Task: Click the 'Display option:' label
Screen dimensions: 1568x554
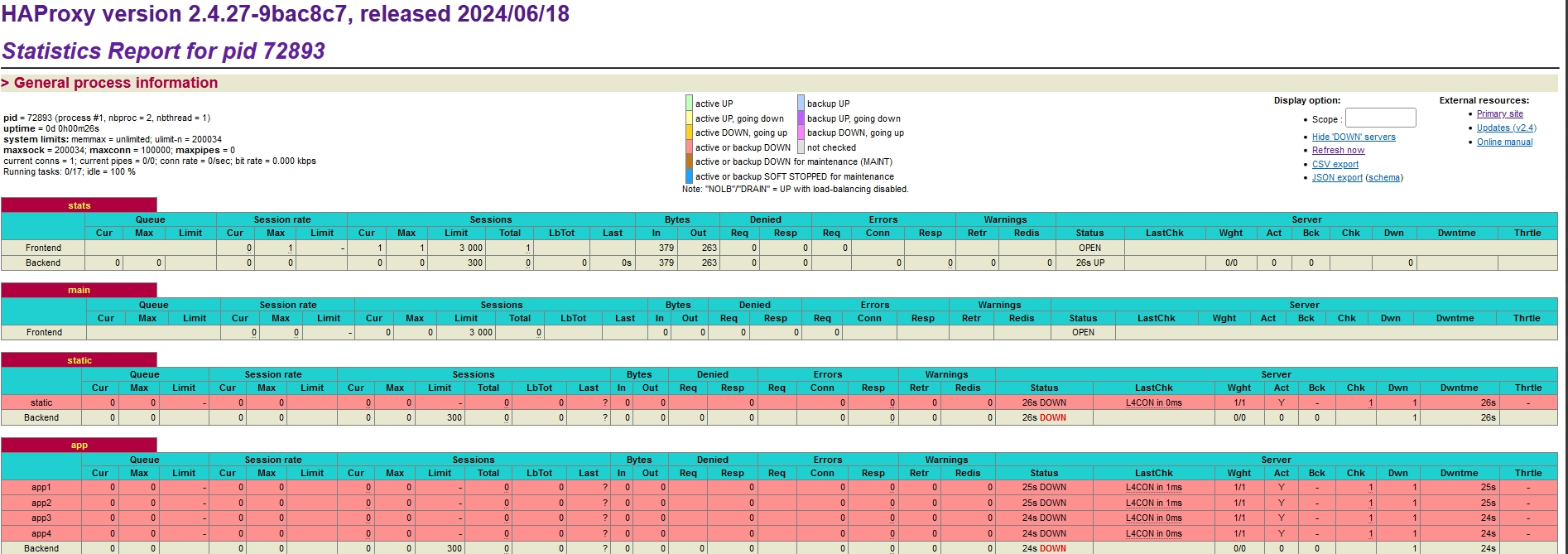Action: pos(1307,100)
